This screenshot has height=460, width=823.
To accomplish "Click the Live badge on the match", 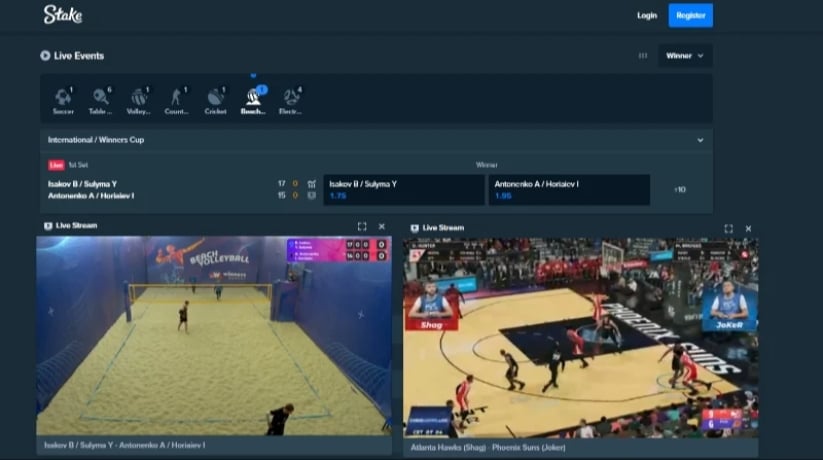I will coord(56,165).
